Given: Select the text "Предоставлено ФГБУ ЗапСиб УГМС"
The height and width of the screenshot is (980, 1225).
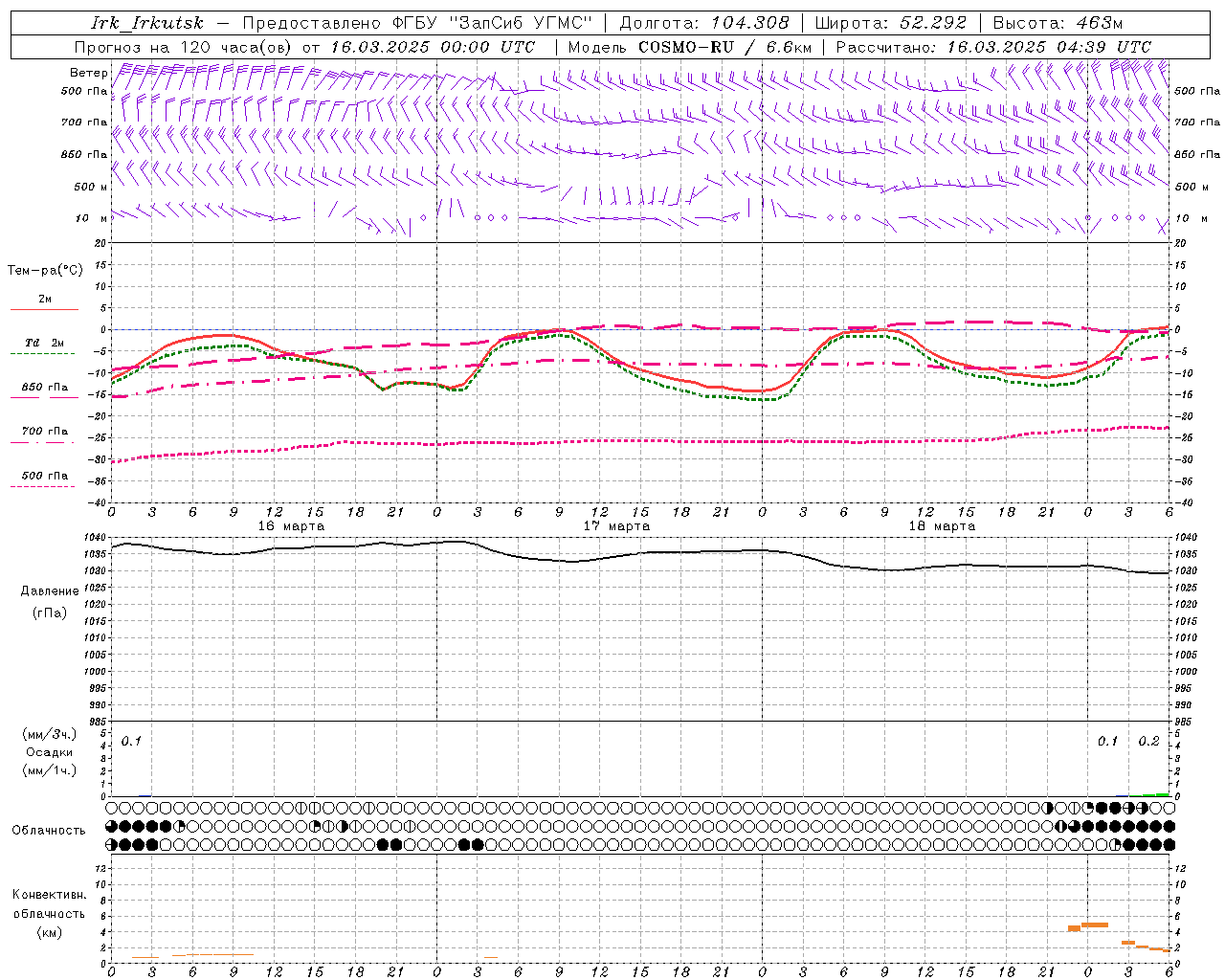Looking at the screenshot, I should pos(417,23).
